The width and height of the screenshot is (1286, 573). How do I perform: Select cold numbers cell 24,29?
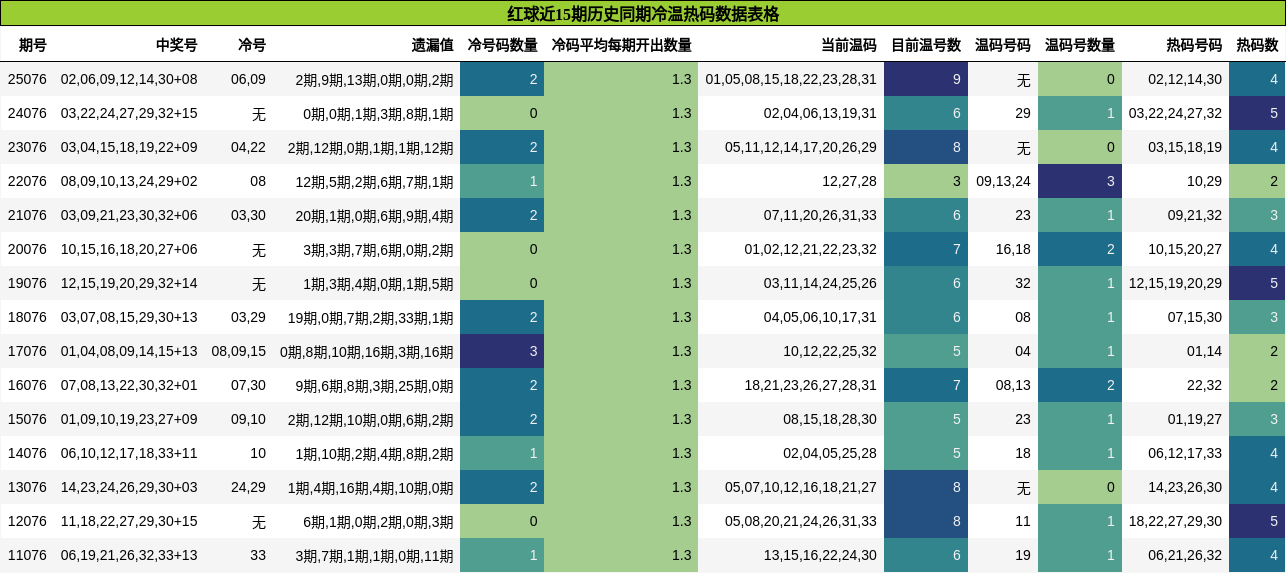click(248, 487)
